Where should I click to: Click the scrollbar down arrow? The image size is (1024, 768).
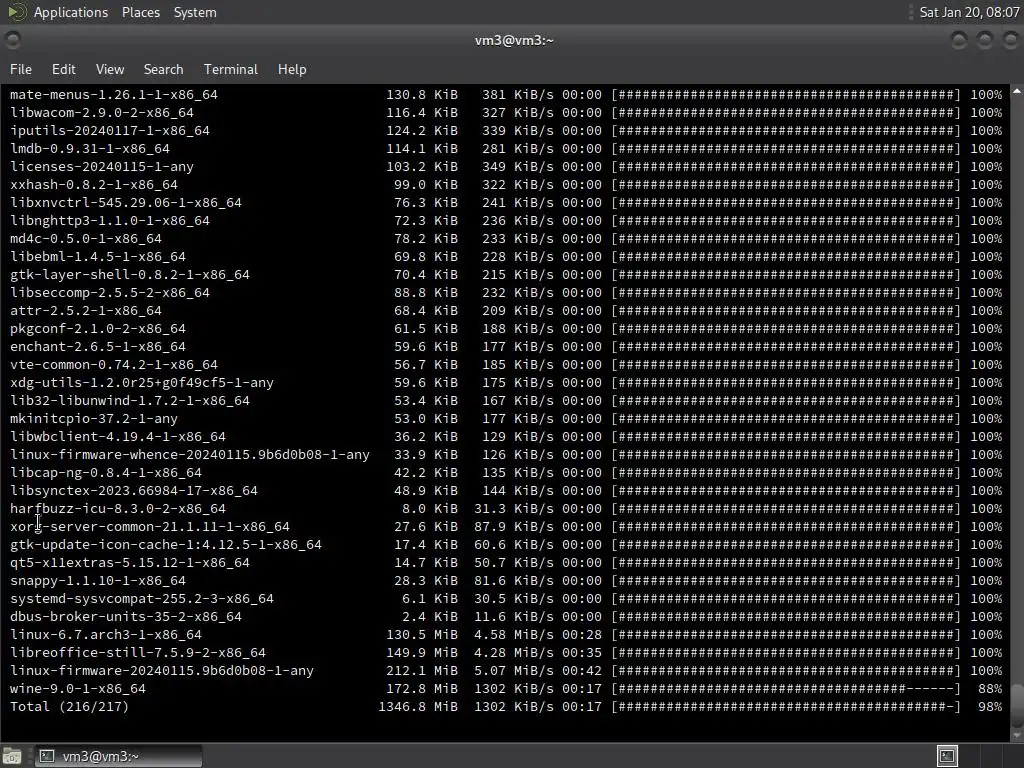(x=1017, y=735)
